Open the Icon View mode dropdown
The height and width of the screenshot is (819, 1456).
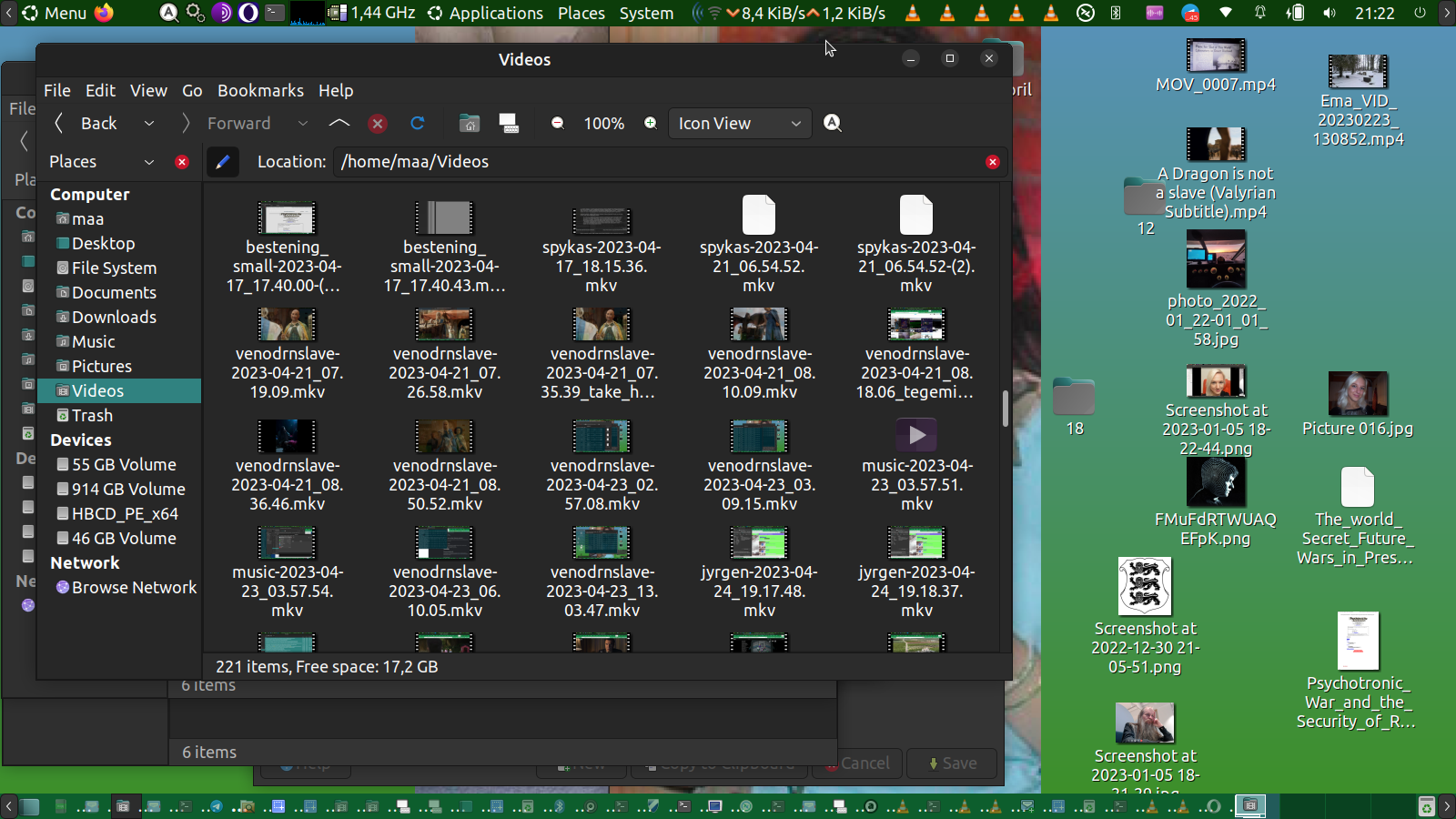click(x=739, y=124)
